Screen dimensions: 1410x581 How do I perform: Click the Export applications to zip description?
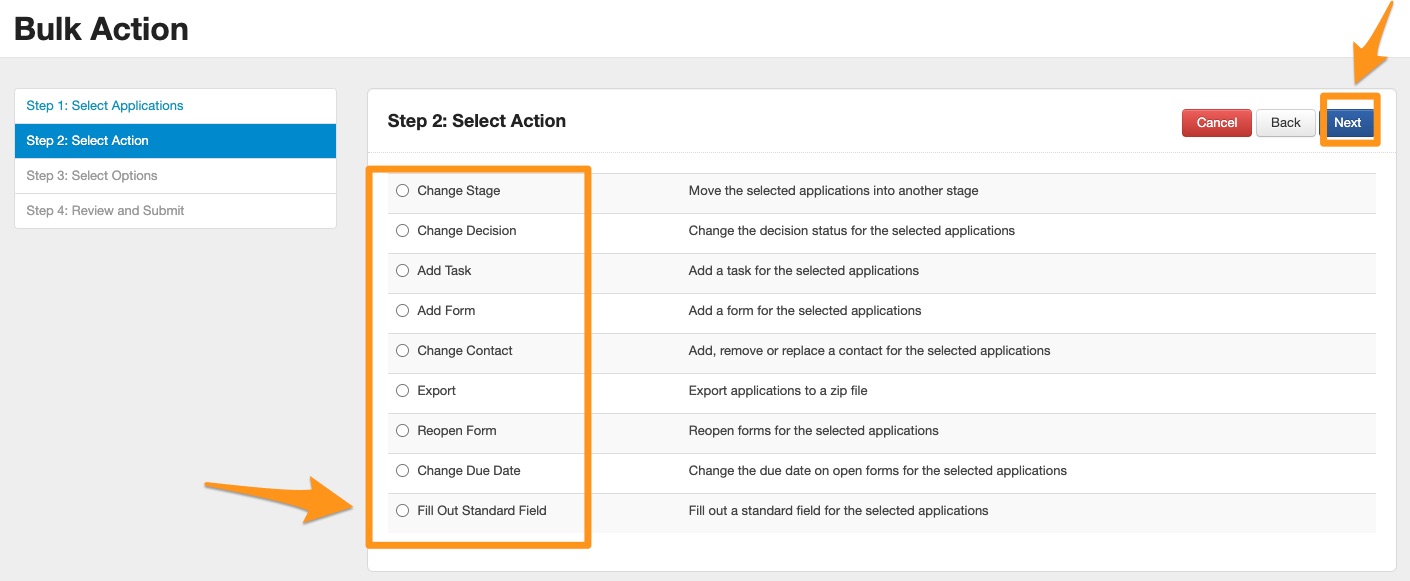[x=777, y=391]
